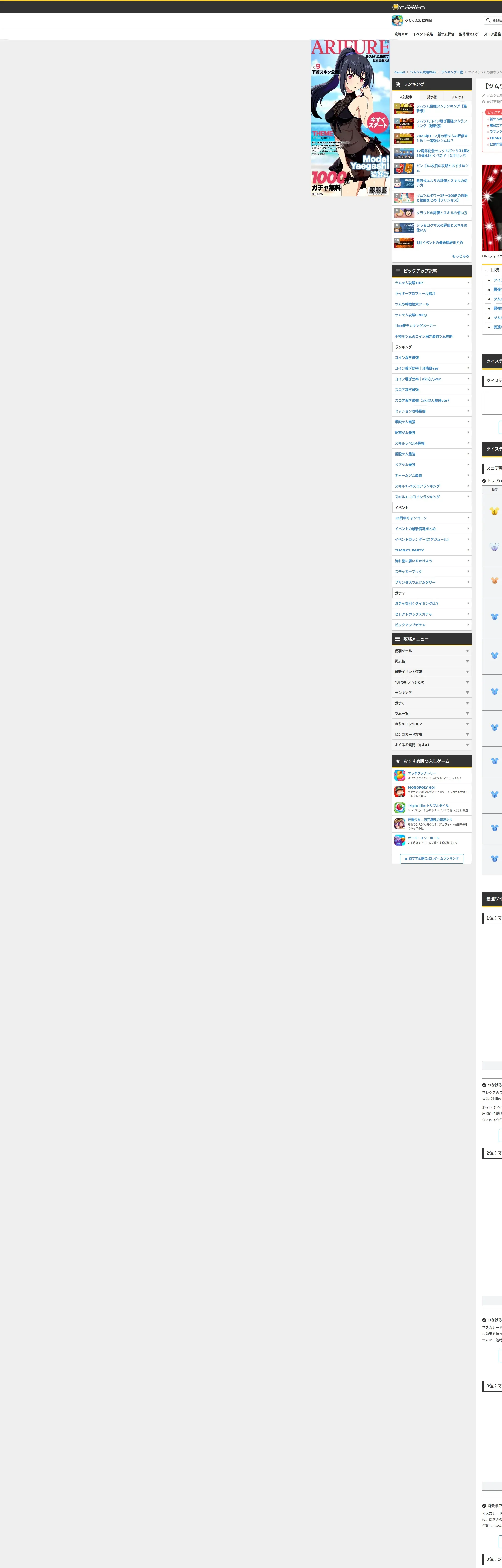Click the Game8 bee logo
Screen dimensions: 502x1568
coord(396,7)
